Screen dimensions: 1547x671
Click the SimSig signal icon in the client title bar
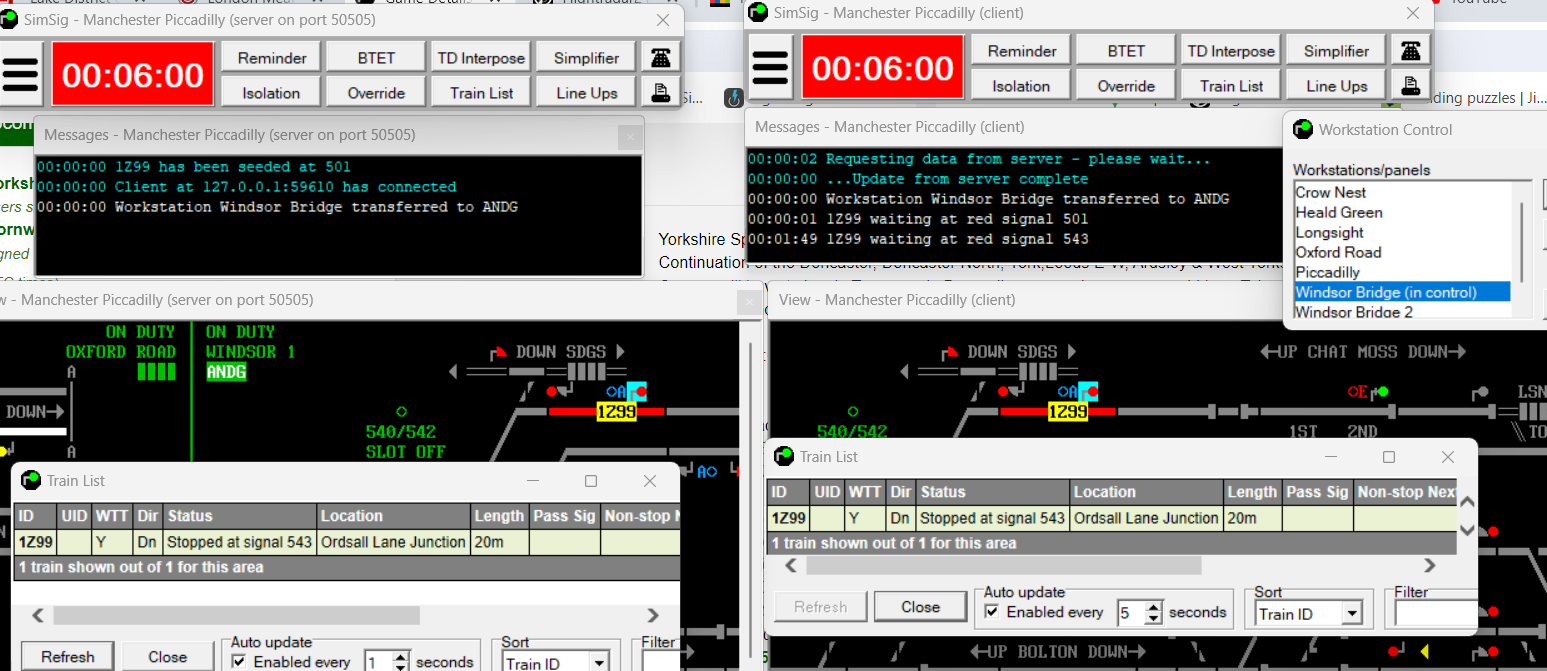759,12
